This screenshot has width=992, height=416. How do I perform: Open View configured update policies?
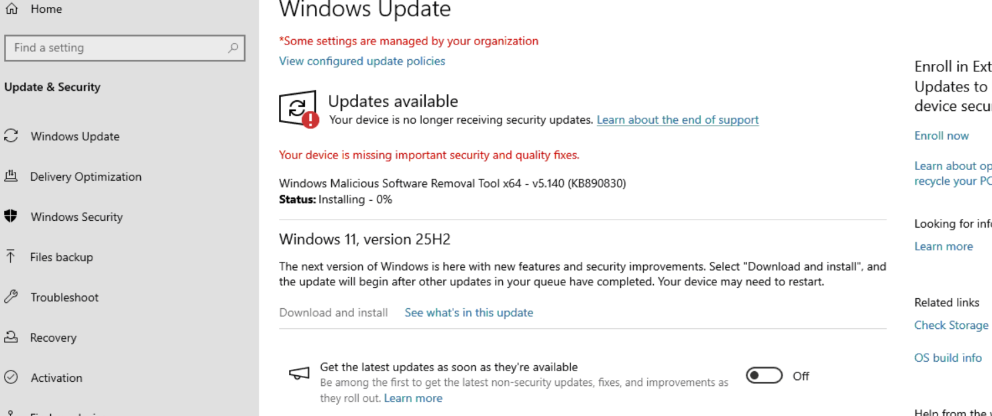(362, 61)
